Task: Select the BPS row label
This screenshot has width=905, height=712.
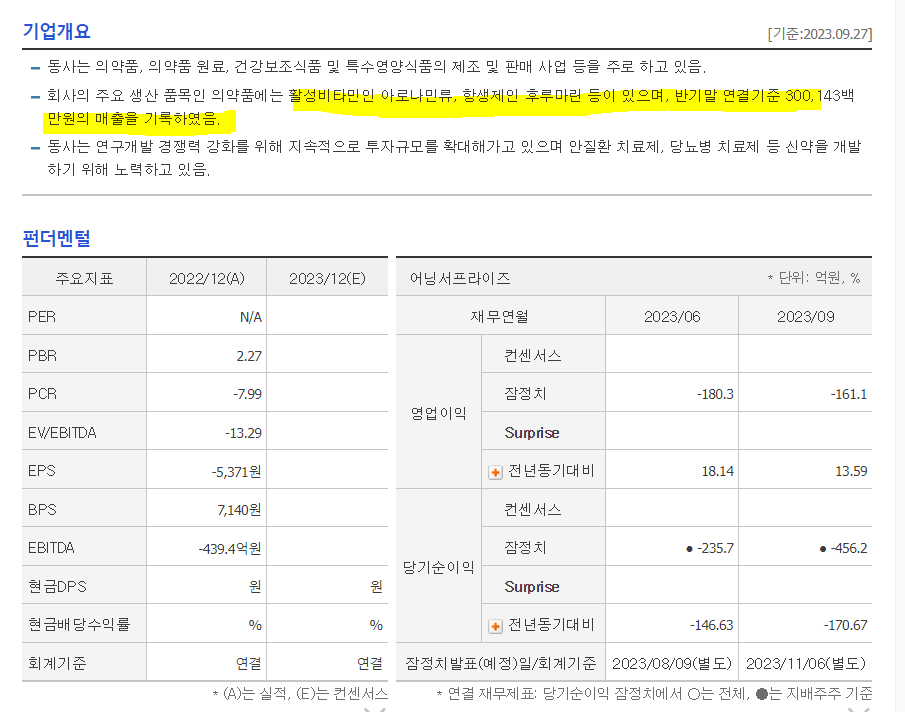Action: [x=42, y=509]
